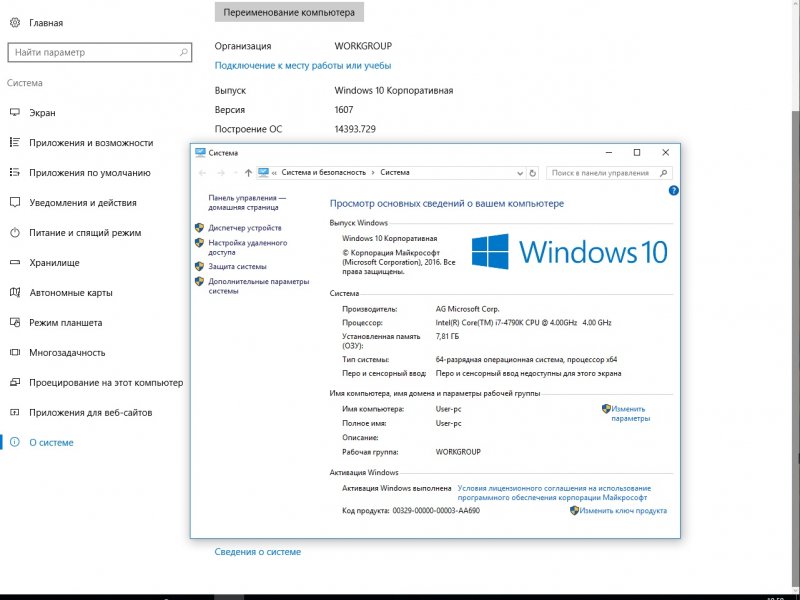Viewport: 800px width, 600px height.
Task: Click the magnifier in Поиск в панели управления
Action: 663,173
